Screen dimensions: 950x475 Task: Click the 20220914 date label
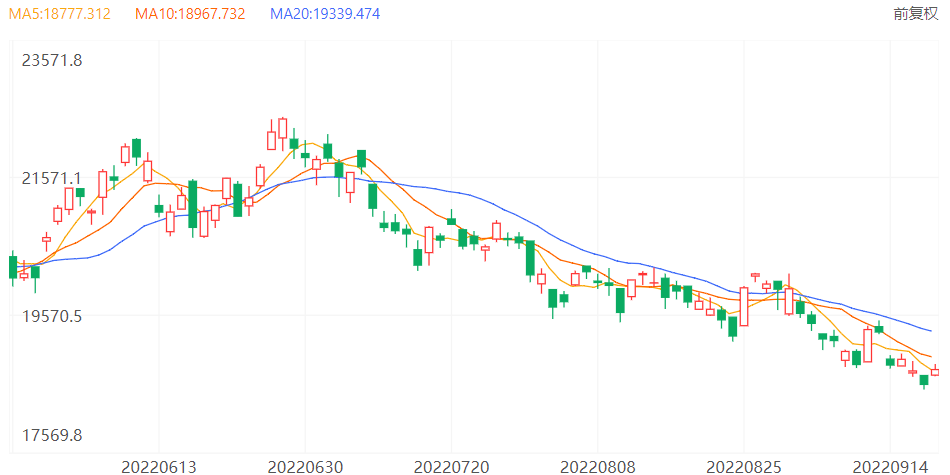[x=890, y=467]
